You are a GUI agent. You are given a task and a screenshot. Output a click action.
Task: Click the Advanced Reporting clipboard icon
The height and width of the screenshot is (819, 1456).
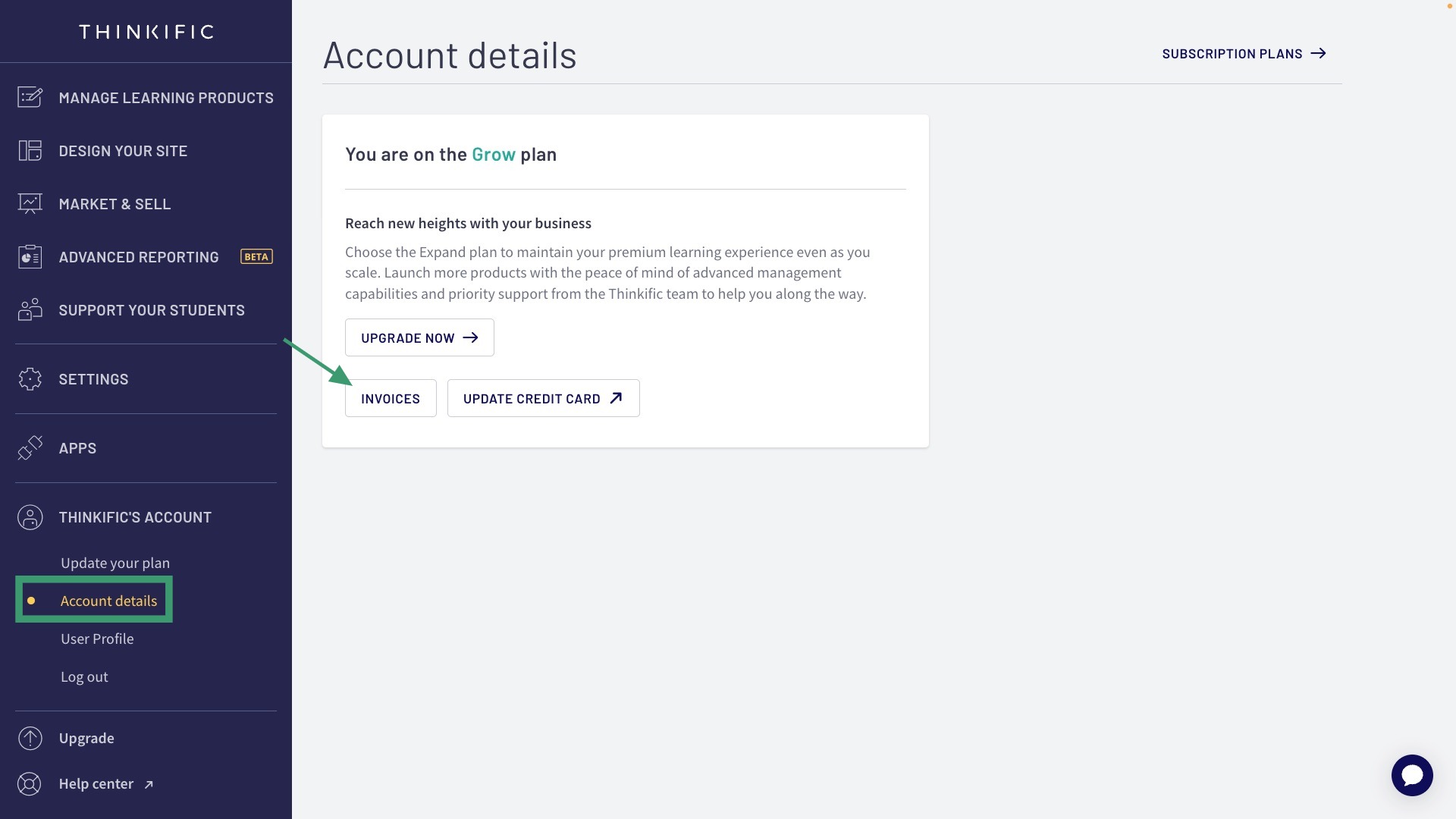click(30, 257)
